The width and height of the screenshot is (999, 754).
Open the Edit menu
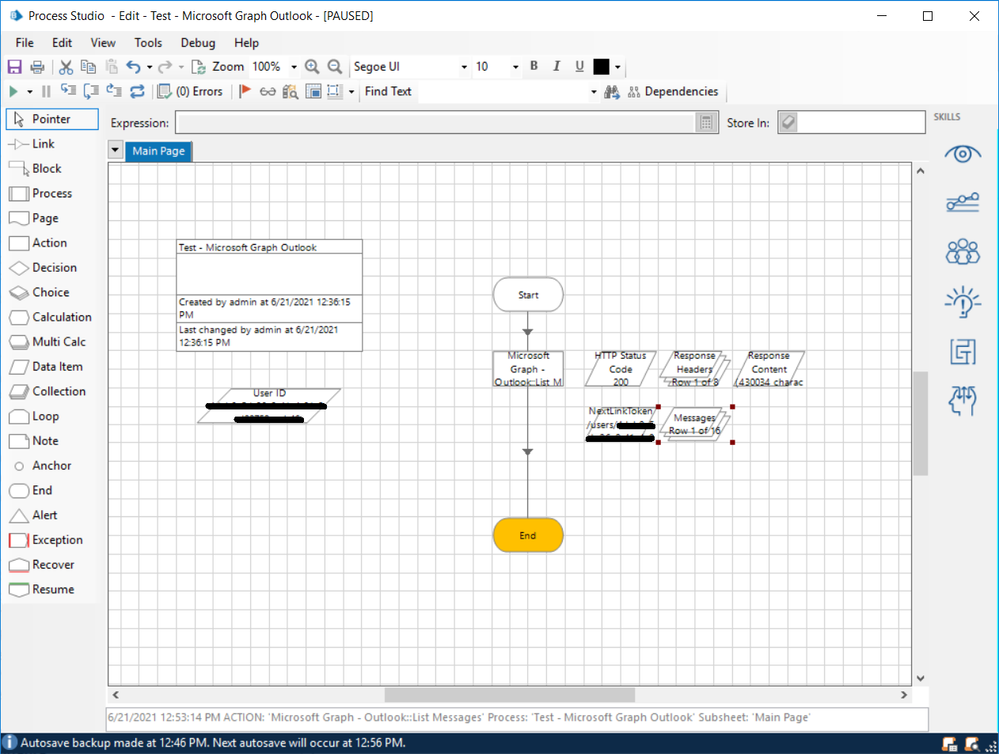(x=62, y=43)
